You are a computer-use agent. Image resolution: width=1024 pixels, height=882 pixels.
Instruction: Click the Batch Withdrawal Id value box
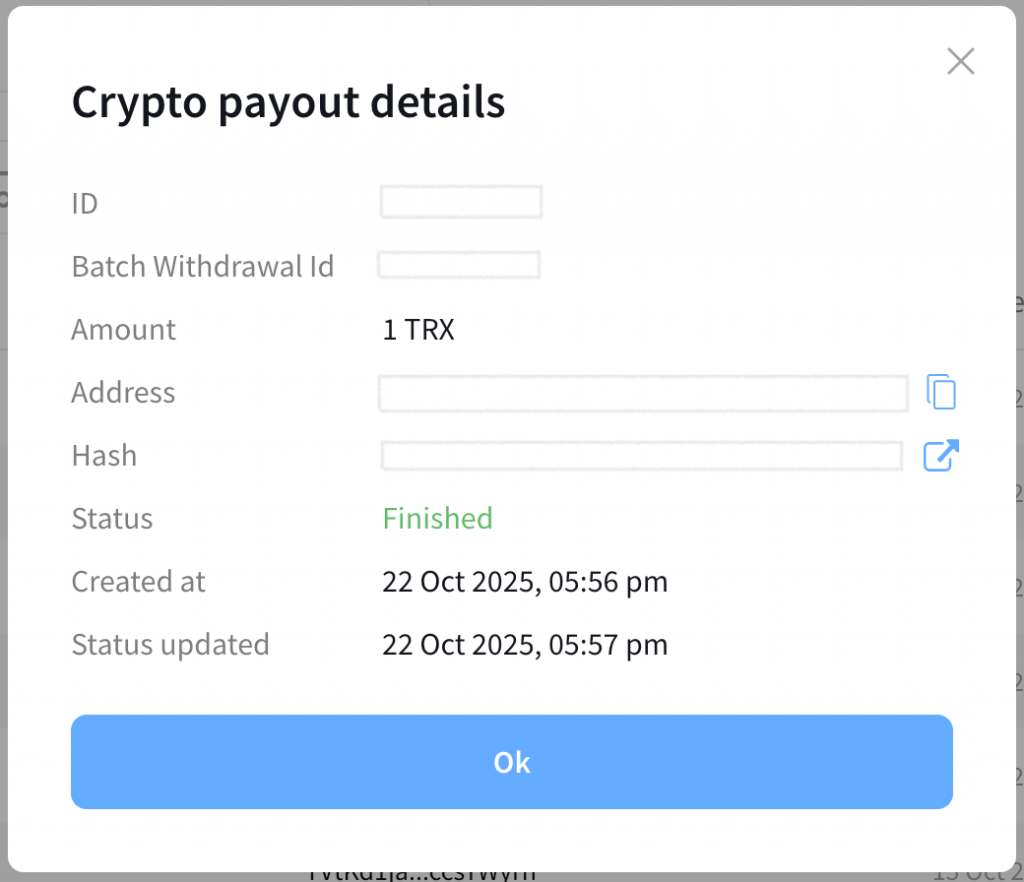(459, 266)
